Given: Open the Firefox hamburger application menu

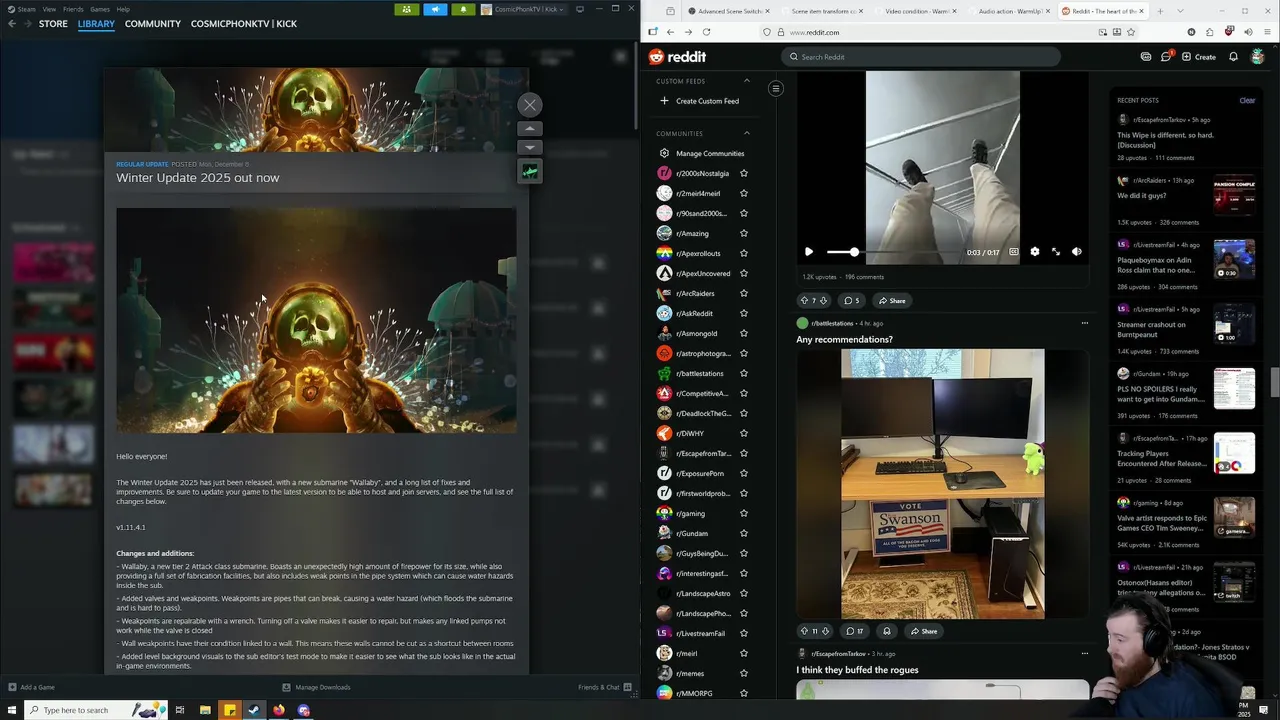Looking at the screenshot, I should (x=1265, y=32).
